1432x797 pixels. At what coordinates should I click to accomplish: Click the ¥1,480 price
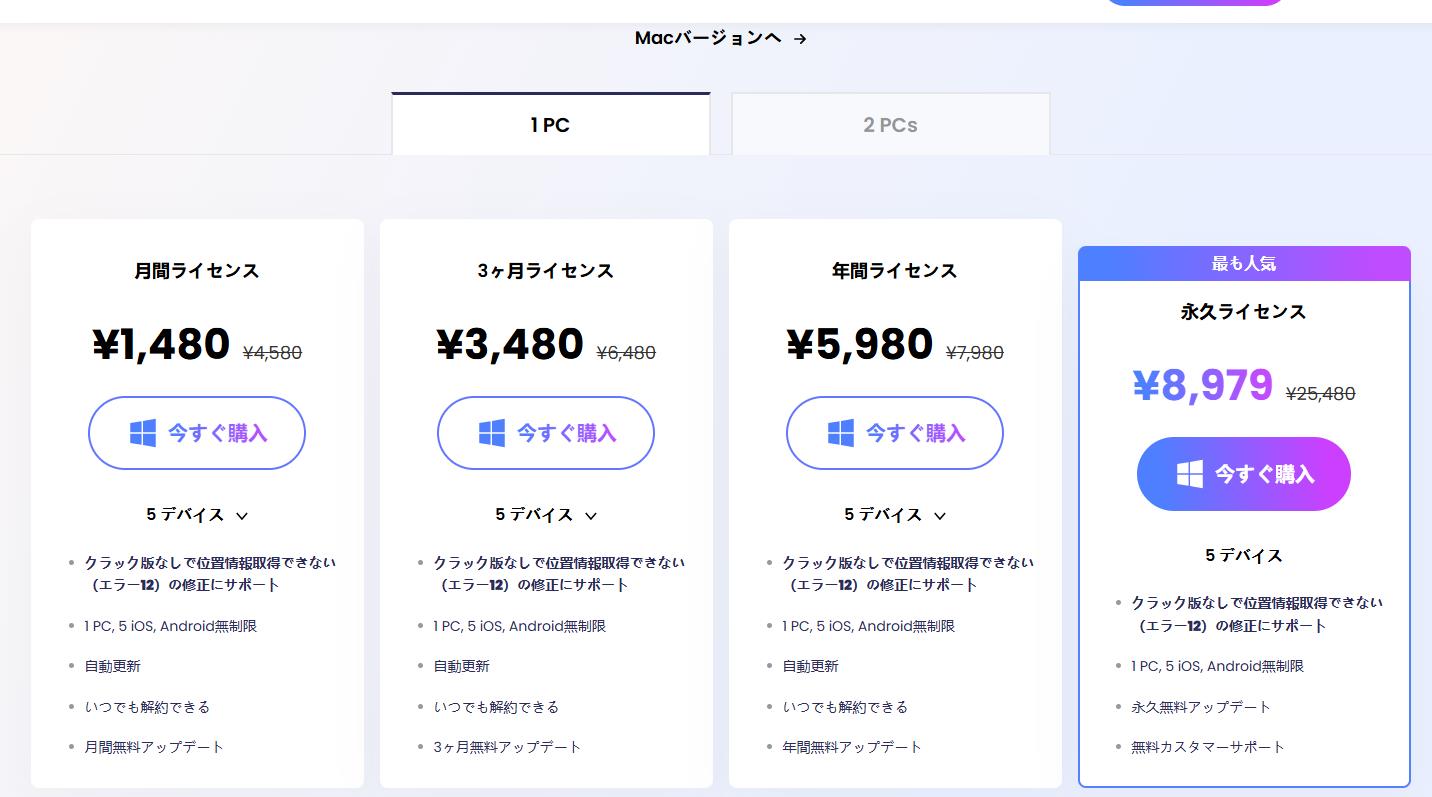tap(161, 344)
